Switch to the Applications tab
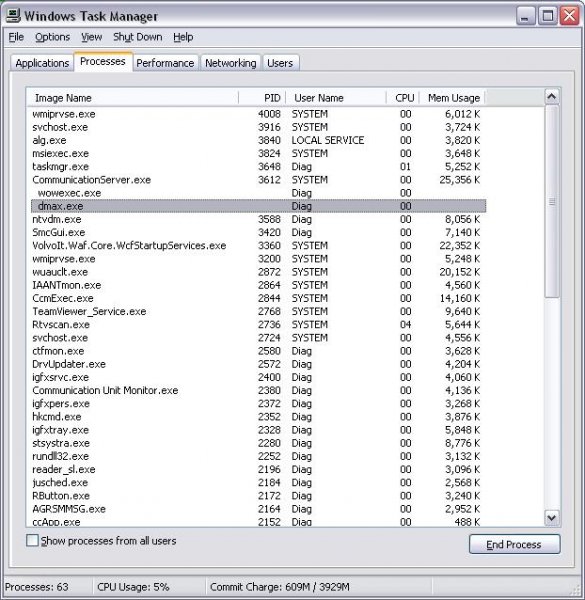The height and width of the screenshot is (600, 585). point(42,63)
